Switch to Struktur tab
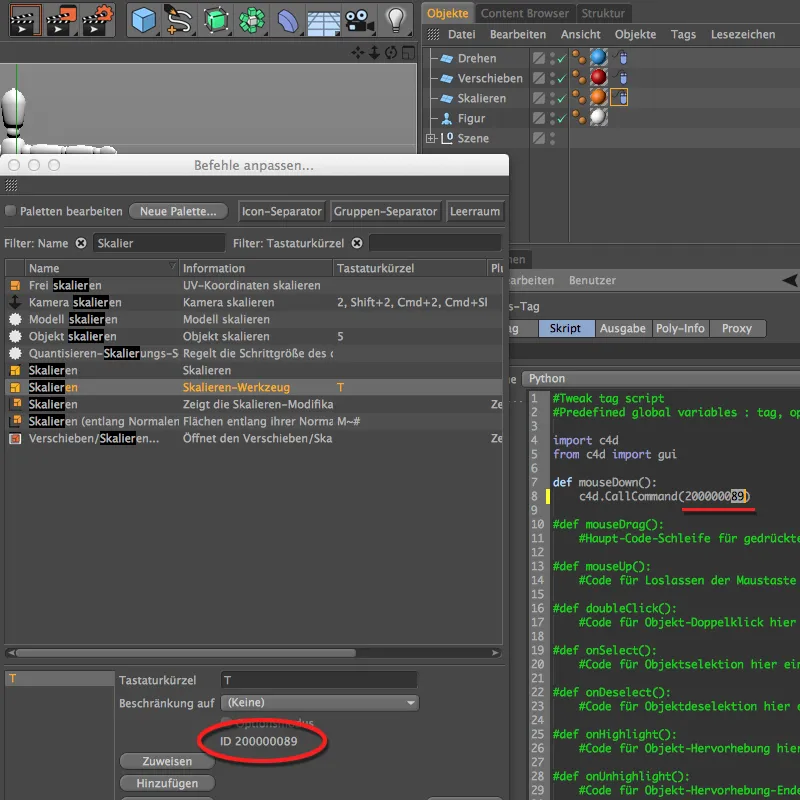The width and height of the screenshot is (800, 800). [603, 13]
